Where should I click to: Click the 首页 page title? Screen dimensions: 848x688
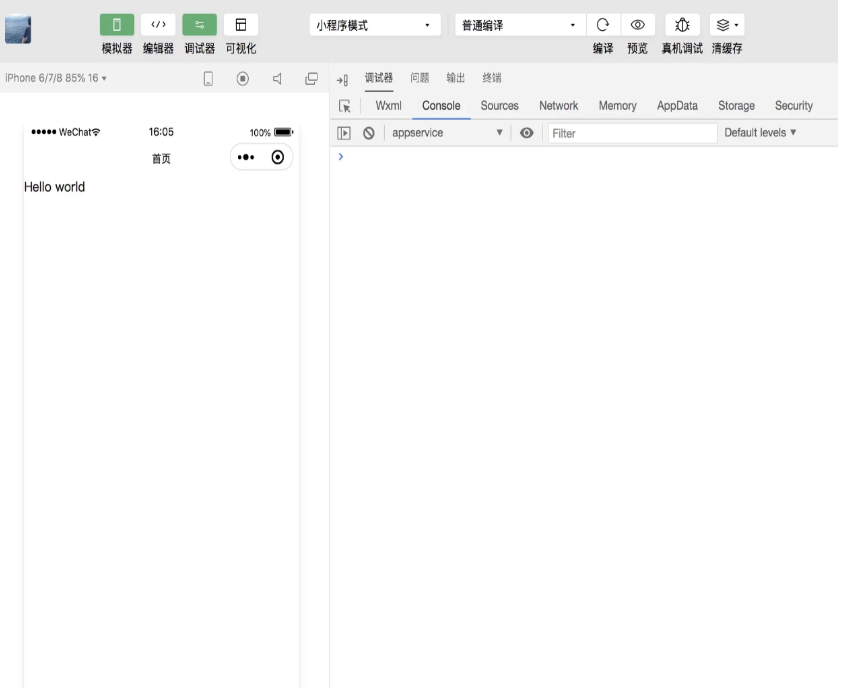161,158
